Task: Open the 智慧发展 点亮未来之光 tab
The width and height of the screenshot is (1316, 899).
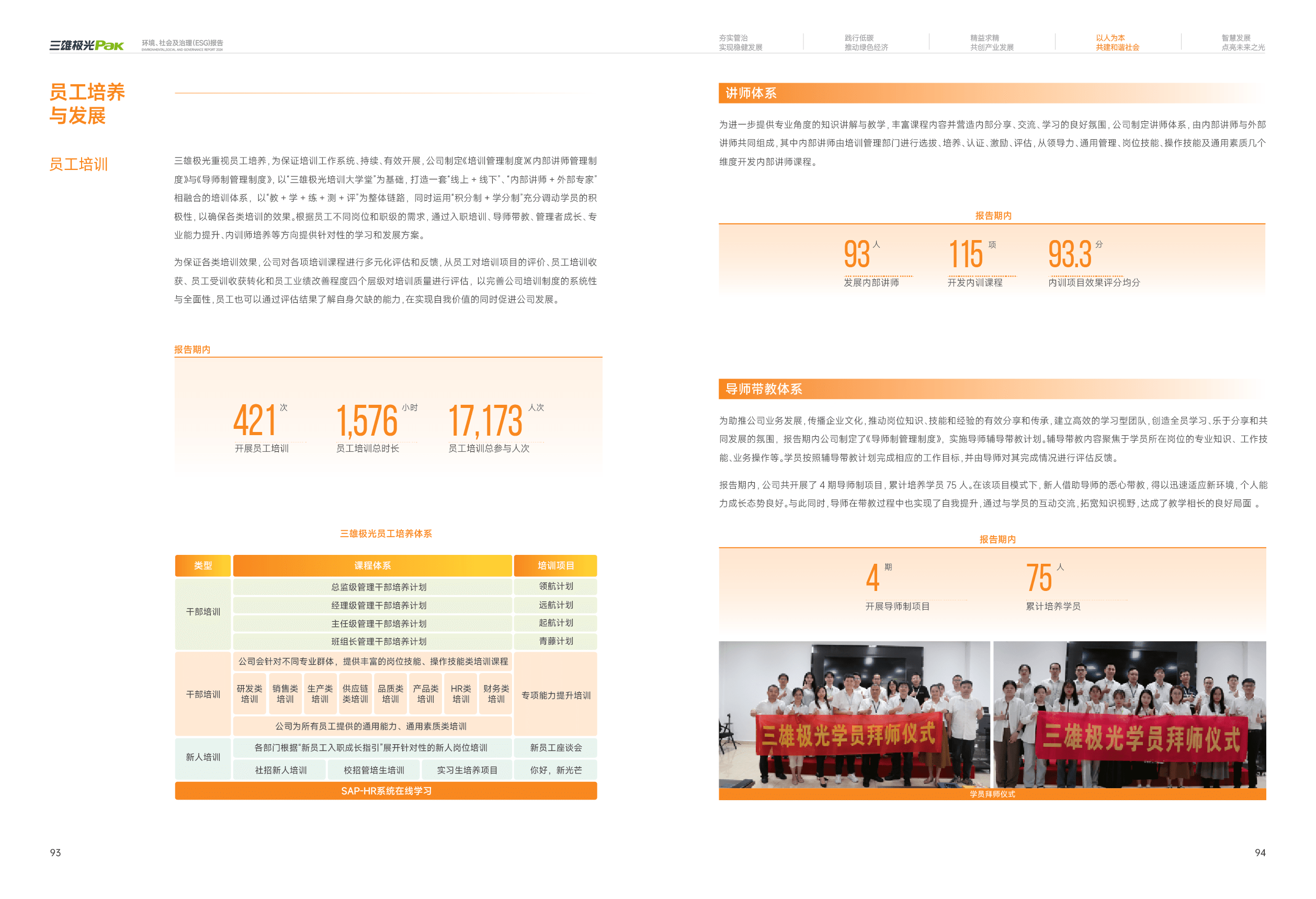Action: tap(1242, 42)
